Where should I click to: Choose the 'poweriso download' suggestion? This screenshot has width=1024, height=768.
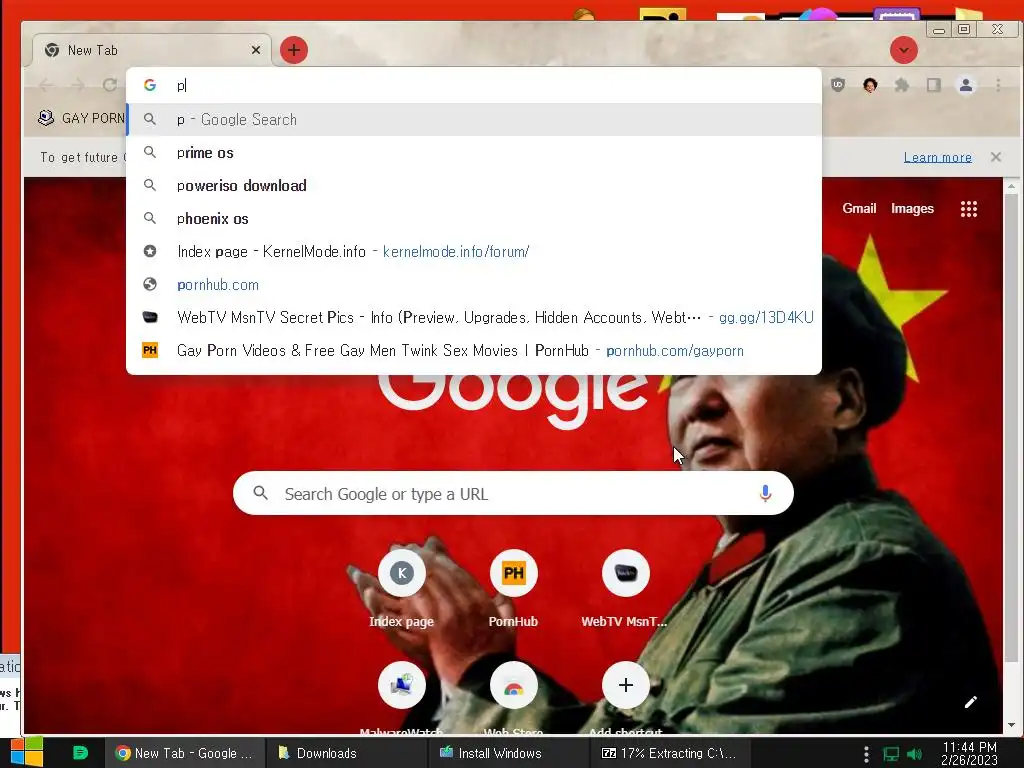click(473, 185)
